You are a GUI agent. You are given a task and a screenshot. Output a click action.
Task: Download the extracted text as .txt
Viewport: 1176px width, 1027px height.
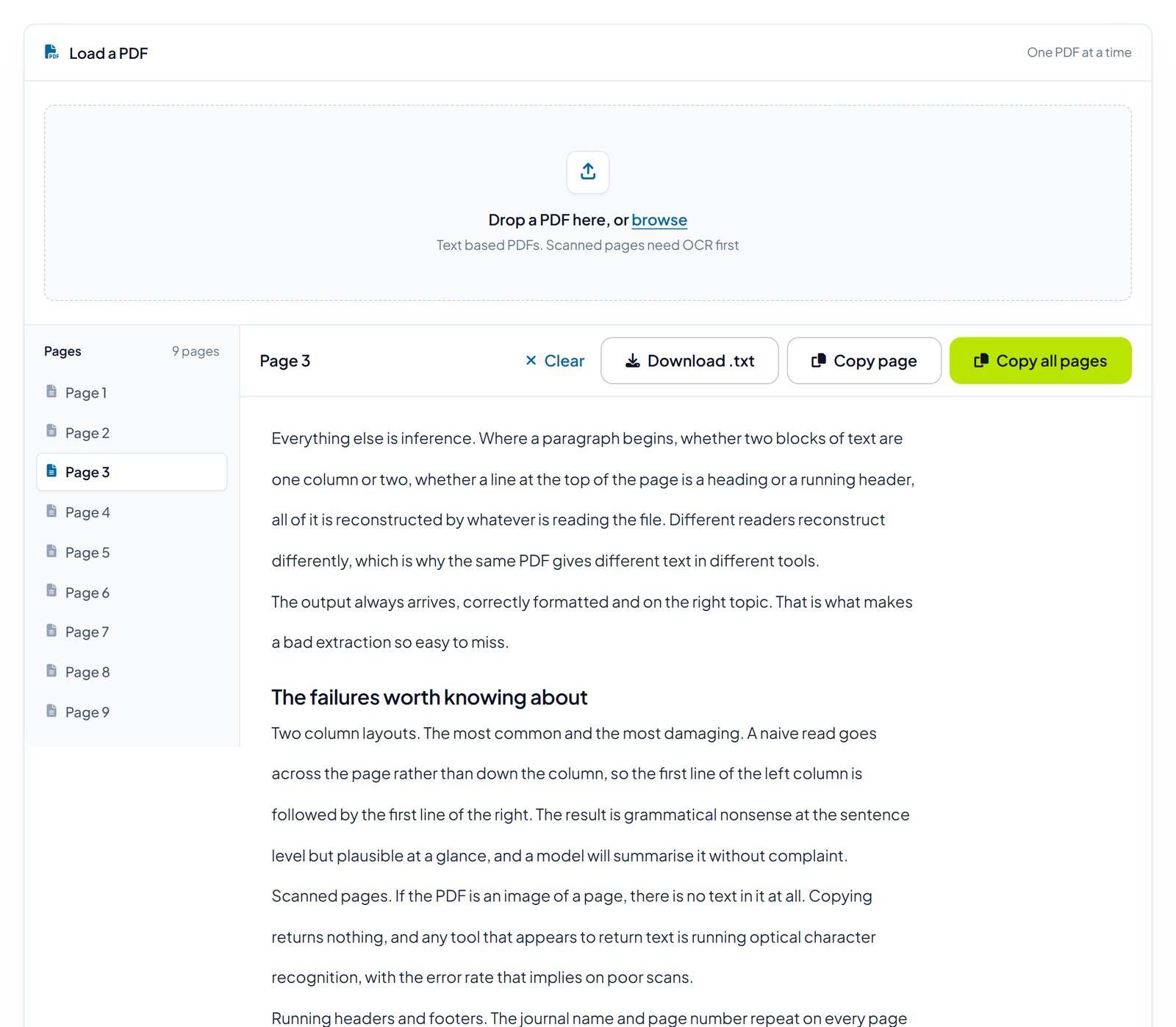tap(689, 360)
